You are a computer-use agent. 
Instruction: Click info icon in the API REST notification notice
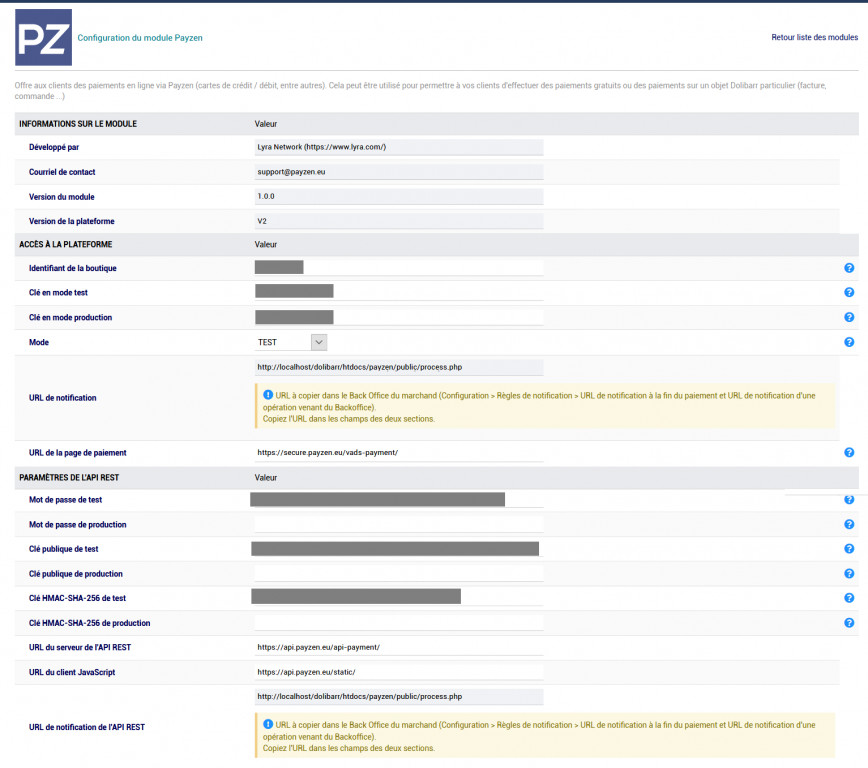(x=268, y=724)
